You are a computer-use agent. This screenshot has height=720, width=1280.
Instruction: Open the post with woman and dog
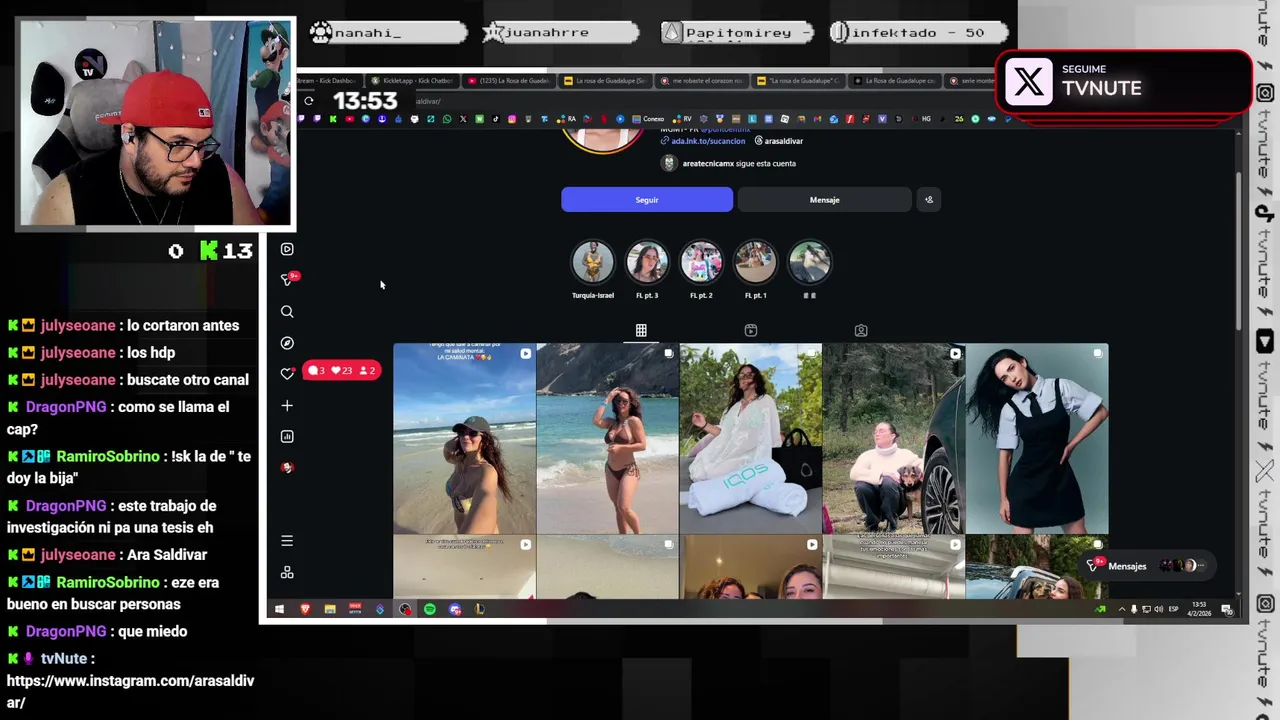(x=893, y=438)
